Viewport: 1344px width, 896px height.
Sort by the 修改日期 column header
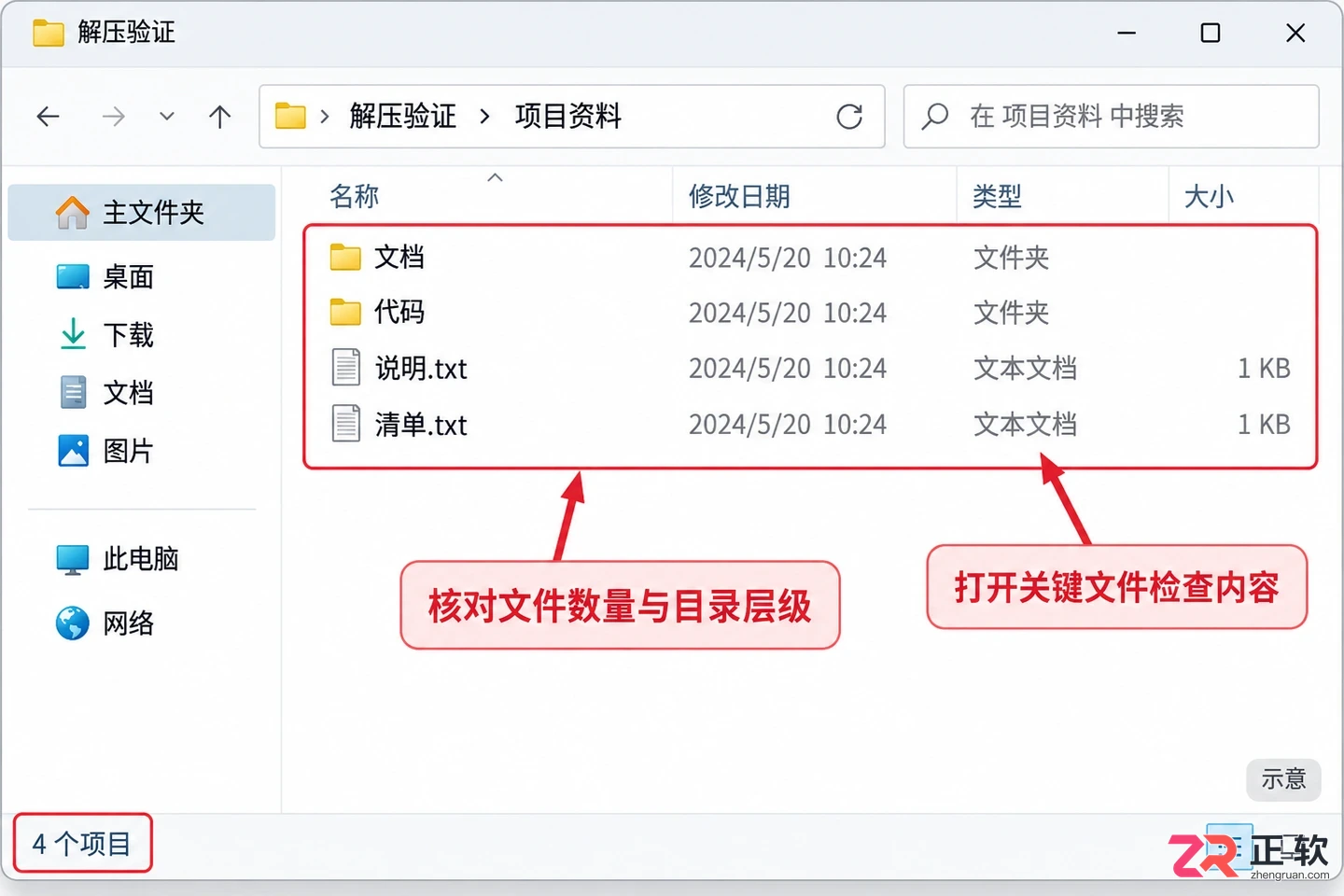coord(739,196)
